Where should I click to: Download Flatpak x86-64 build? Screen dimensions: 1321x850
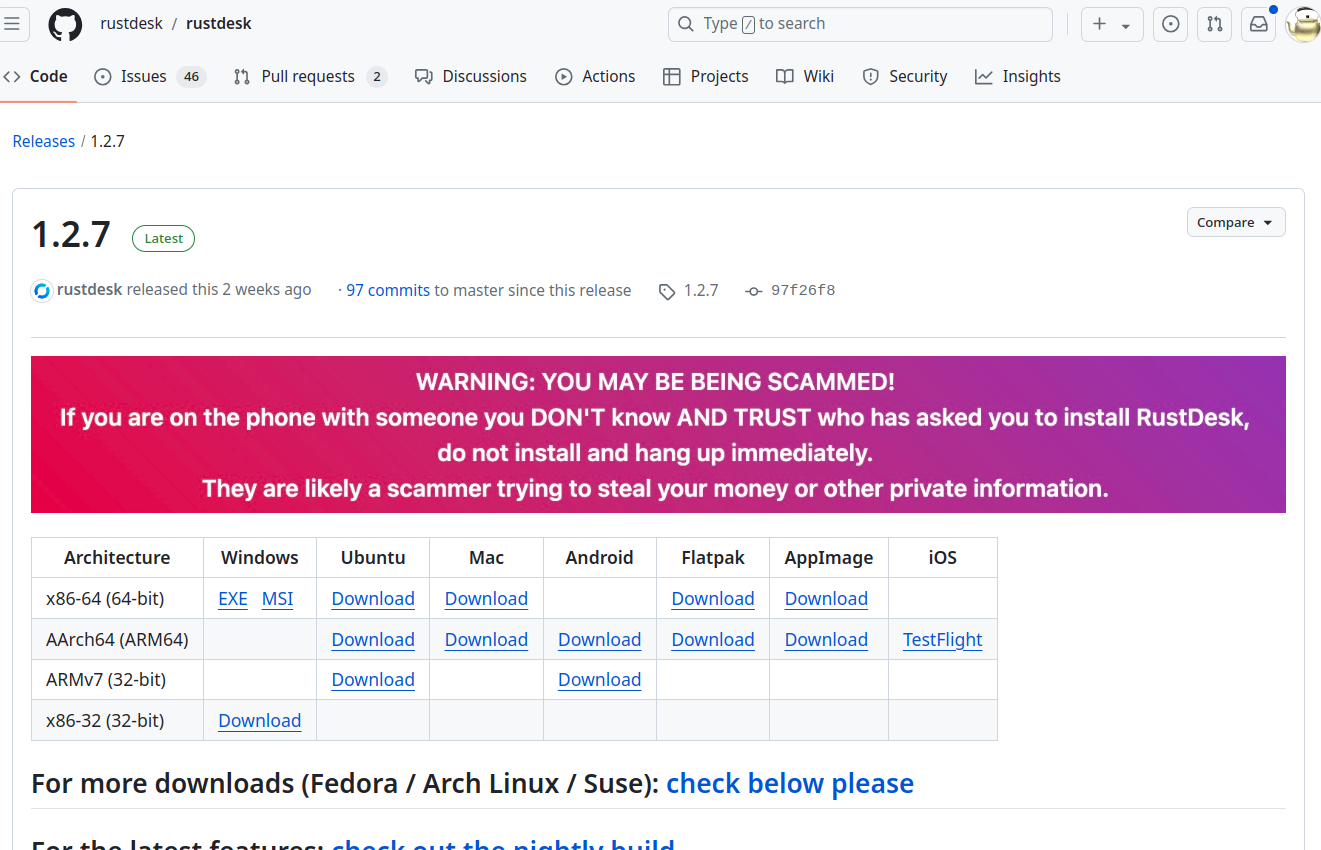click(713, 599)
